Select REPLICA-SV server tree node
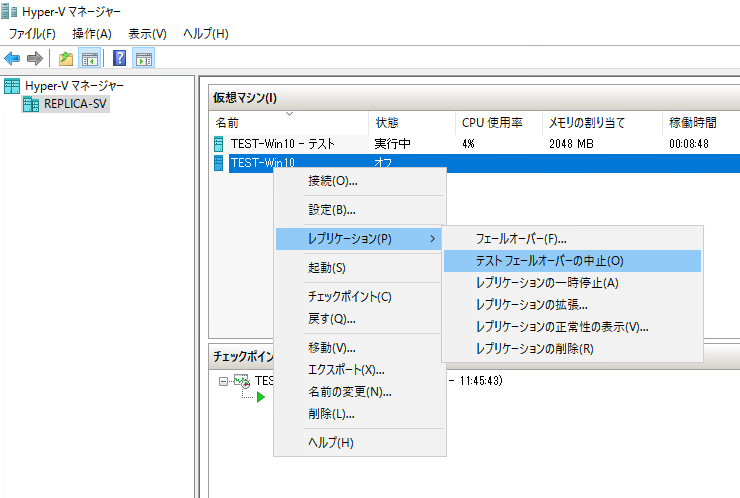This screenshot has height=498, width=740. coord(75,104)
